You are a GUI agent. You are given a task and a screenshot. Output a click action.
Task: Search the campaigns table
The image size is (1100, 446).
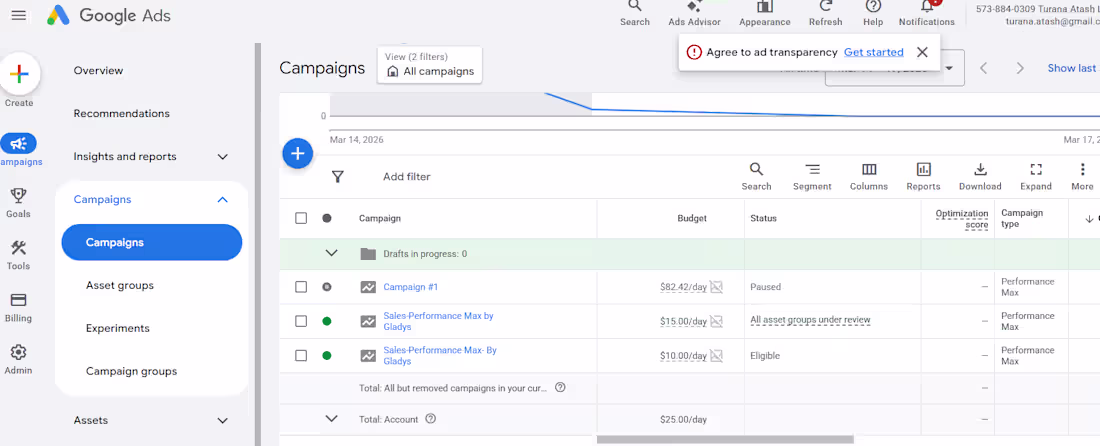coord(756,177)
